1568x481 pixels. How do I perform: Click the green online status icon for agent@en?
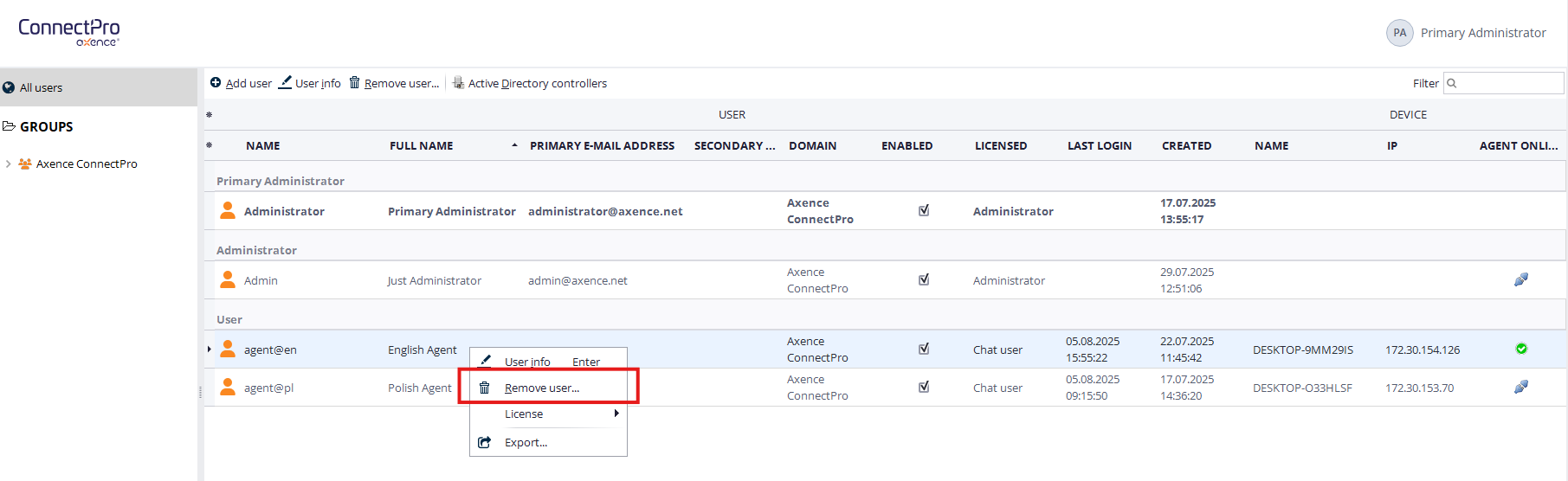[1521, 349]
